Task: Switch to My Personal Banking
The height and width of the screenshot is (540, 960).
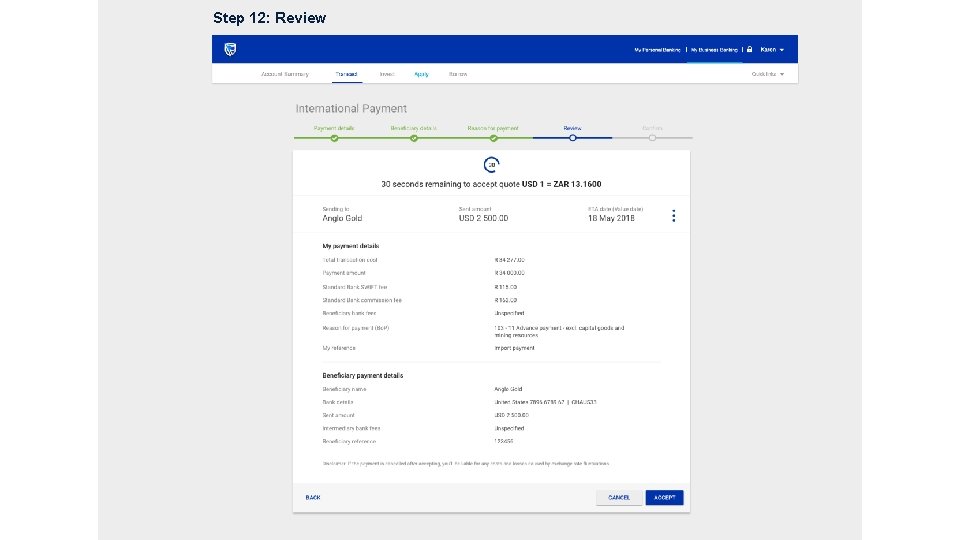Action: [657, 50]
